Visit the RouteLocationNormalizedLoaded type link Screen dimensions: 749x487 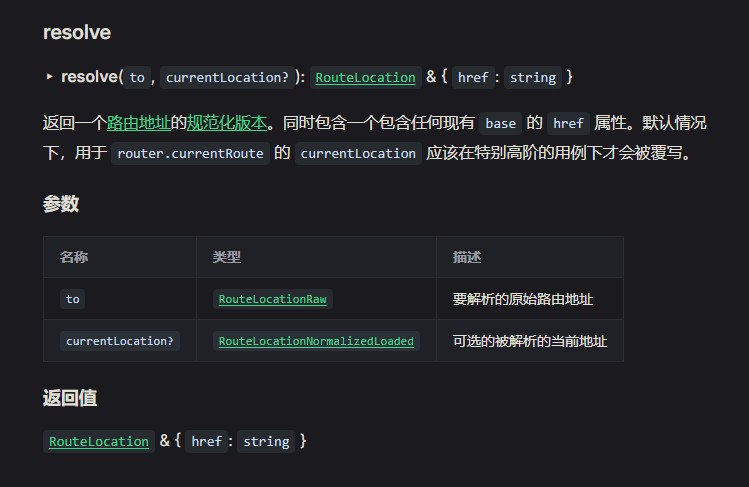pyautogui.click(x=316, y=341)
